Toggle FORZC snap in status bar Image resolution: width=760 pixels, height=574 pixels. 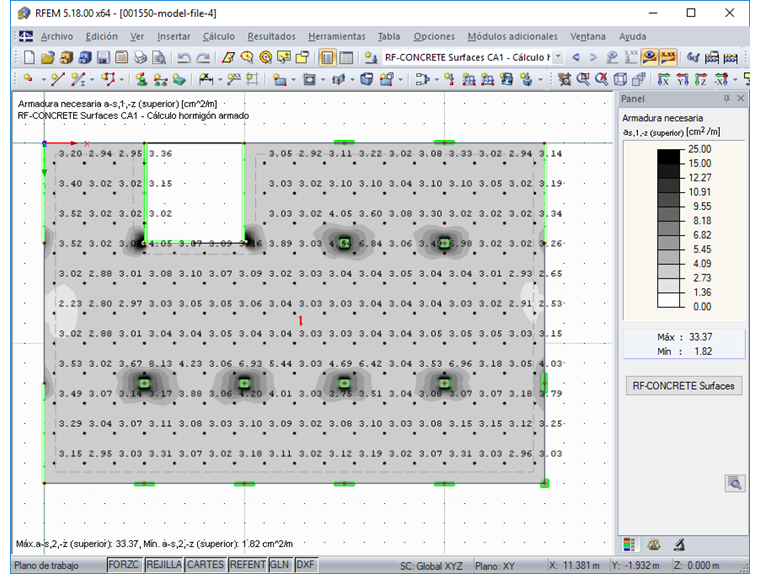click(124, 564)
